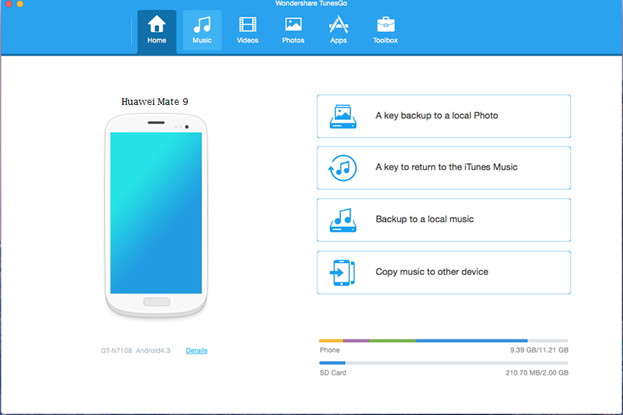Click the copy music to device icon
Screen dimensions: 623x415
(x=342, y=272)
